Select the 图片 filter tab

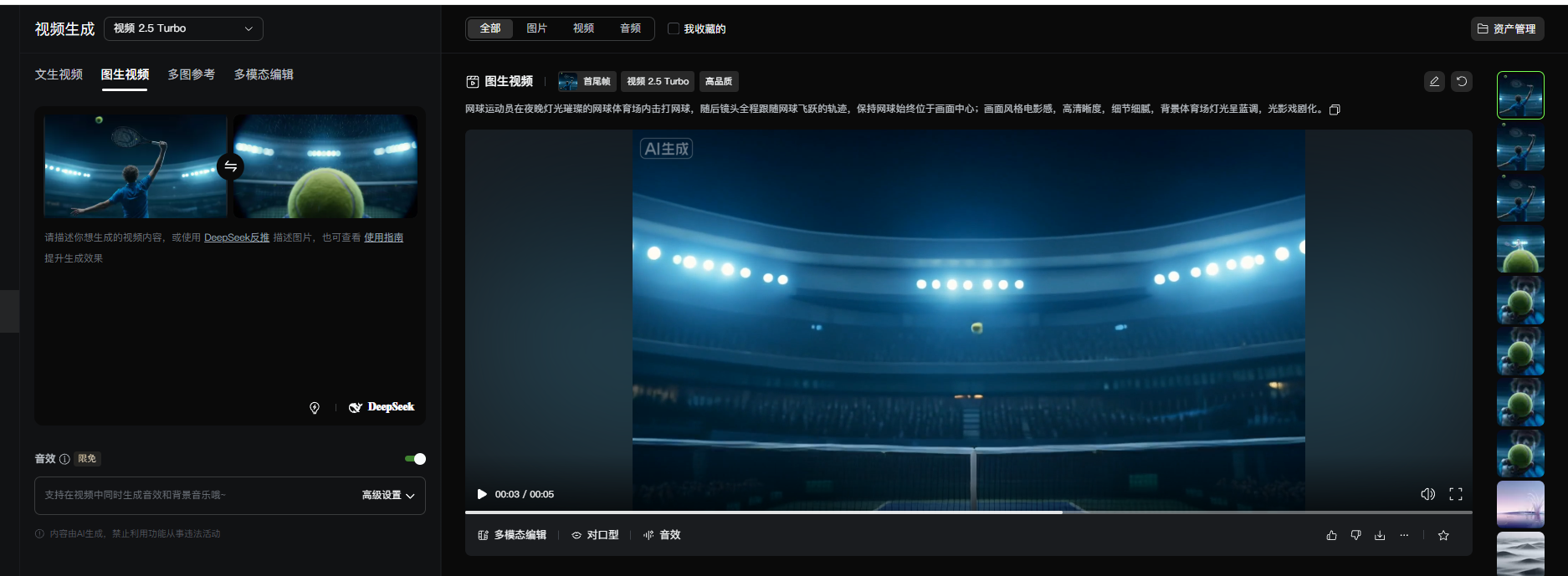pyautogui.click(x=536, y=28)
